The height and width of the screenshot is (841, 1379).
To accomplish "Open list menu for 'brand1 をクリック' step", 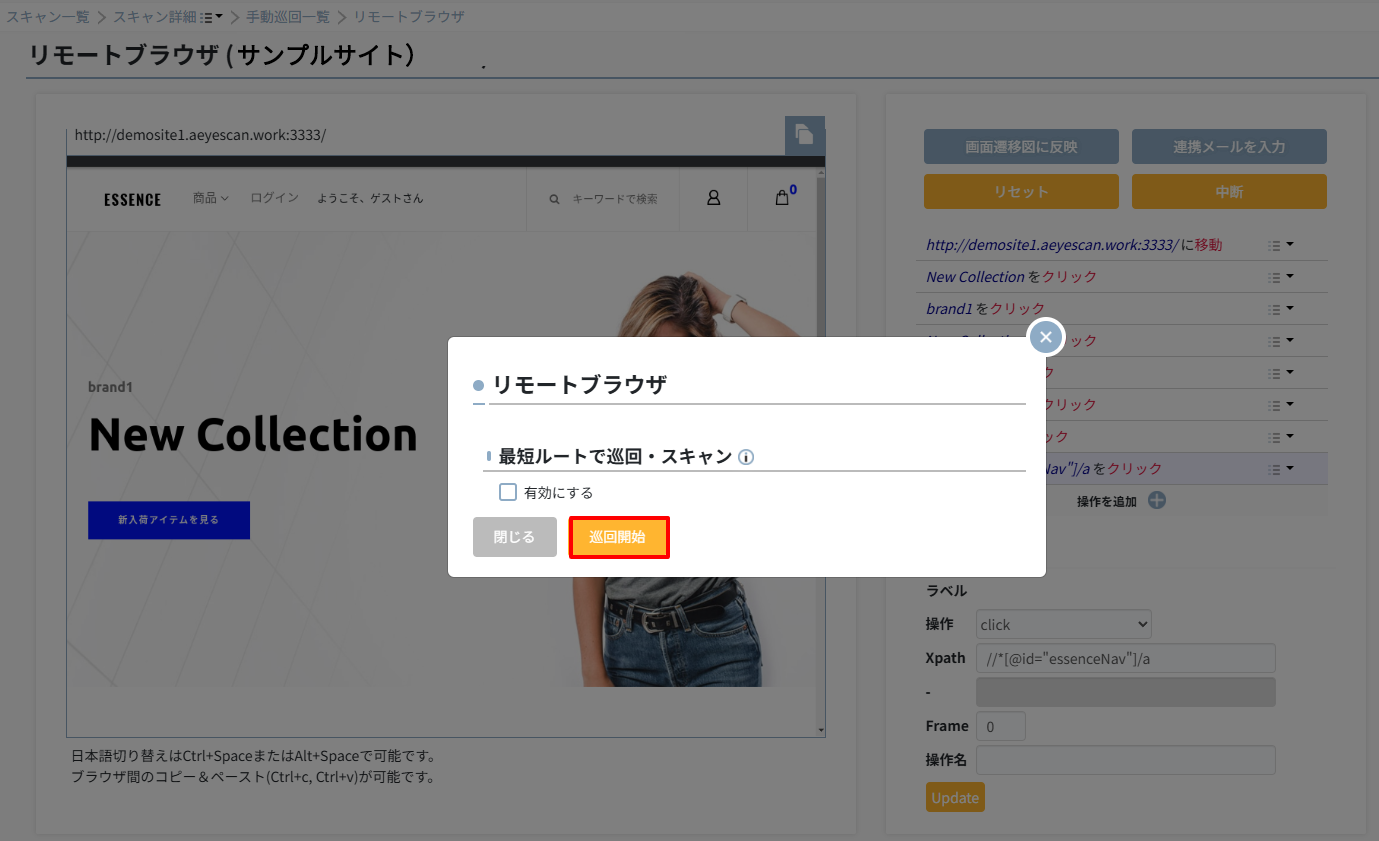I will 1280,309.
